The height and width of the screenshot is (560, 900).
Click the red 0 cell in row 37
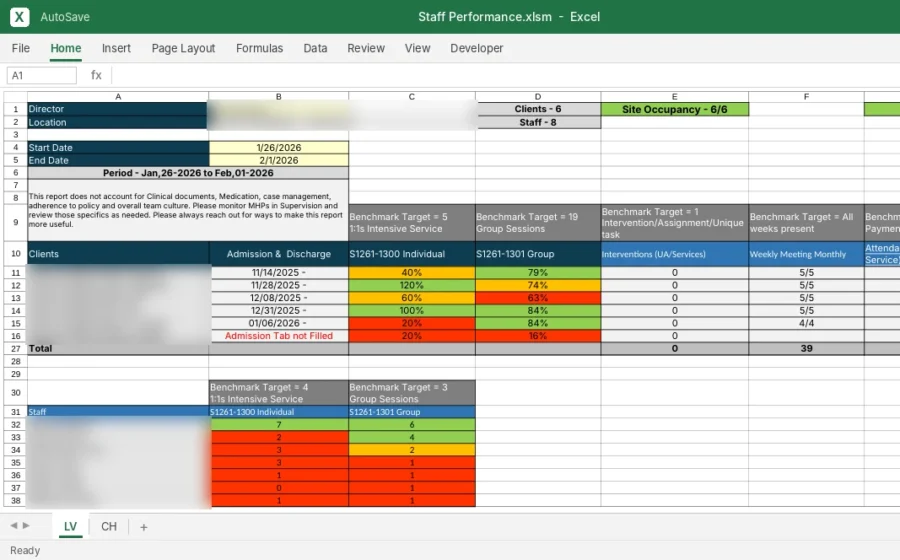click(x=278, y=488)
